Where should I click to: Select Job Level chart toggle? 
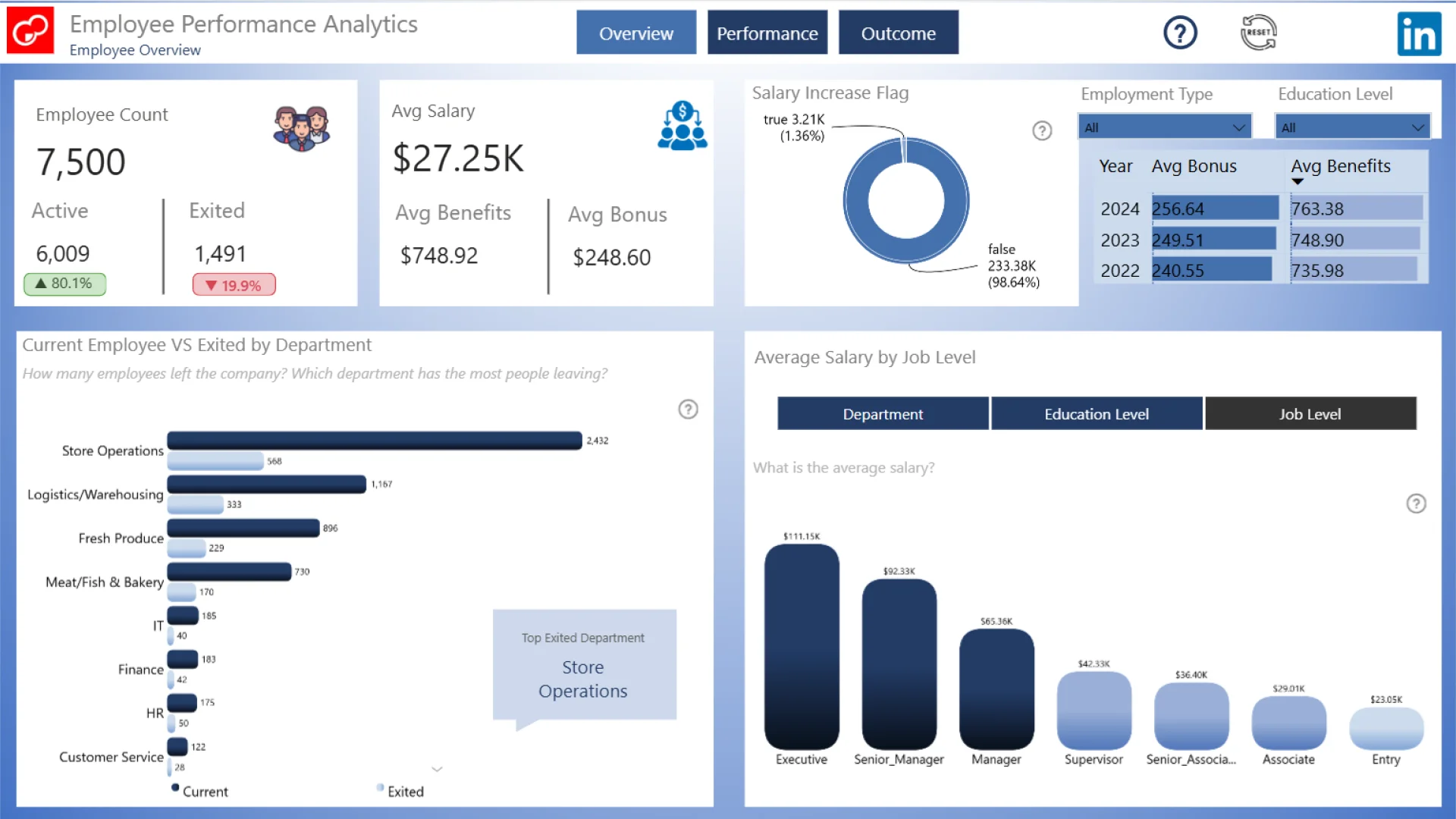pyautogui.click(x=1310, y=414)
